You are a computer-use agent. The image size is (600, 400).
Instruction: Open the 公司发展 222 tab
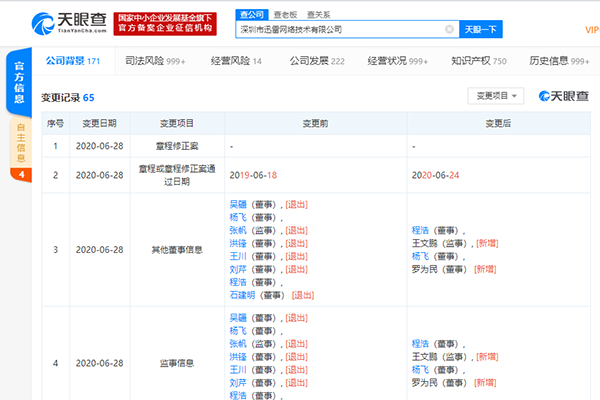point(317,61)
